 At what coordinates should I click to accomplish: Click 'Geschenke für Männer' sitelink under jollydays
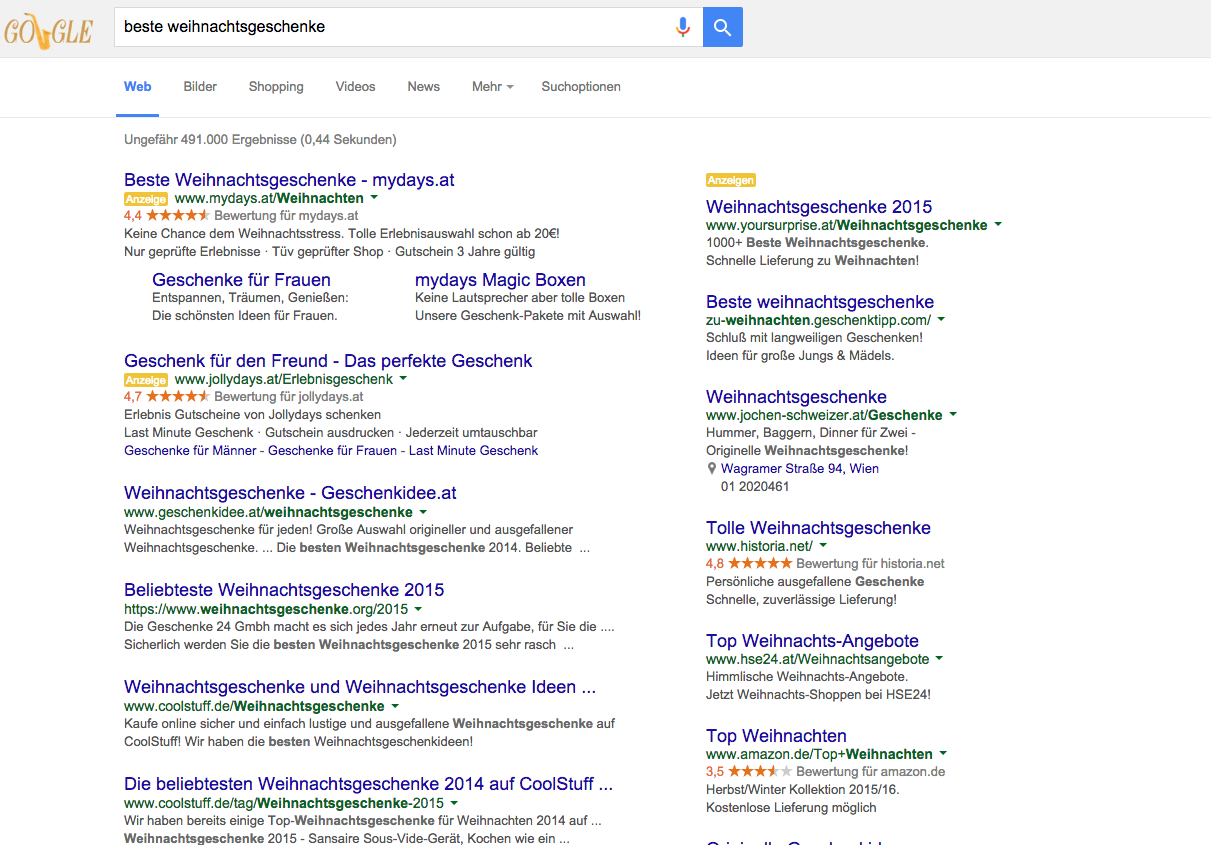pyautogui.click(x=190, y=451)
